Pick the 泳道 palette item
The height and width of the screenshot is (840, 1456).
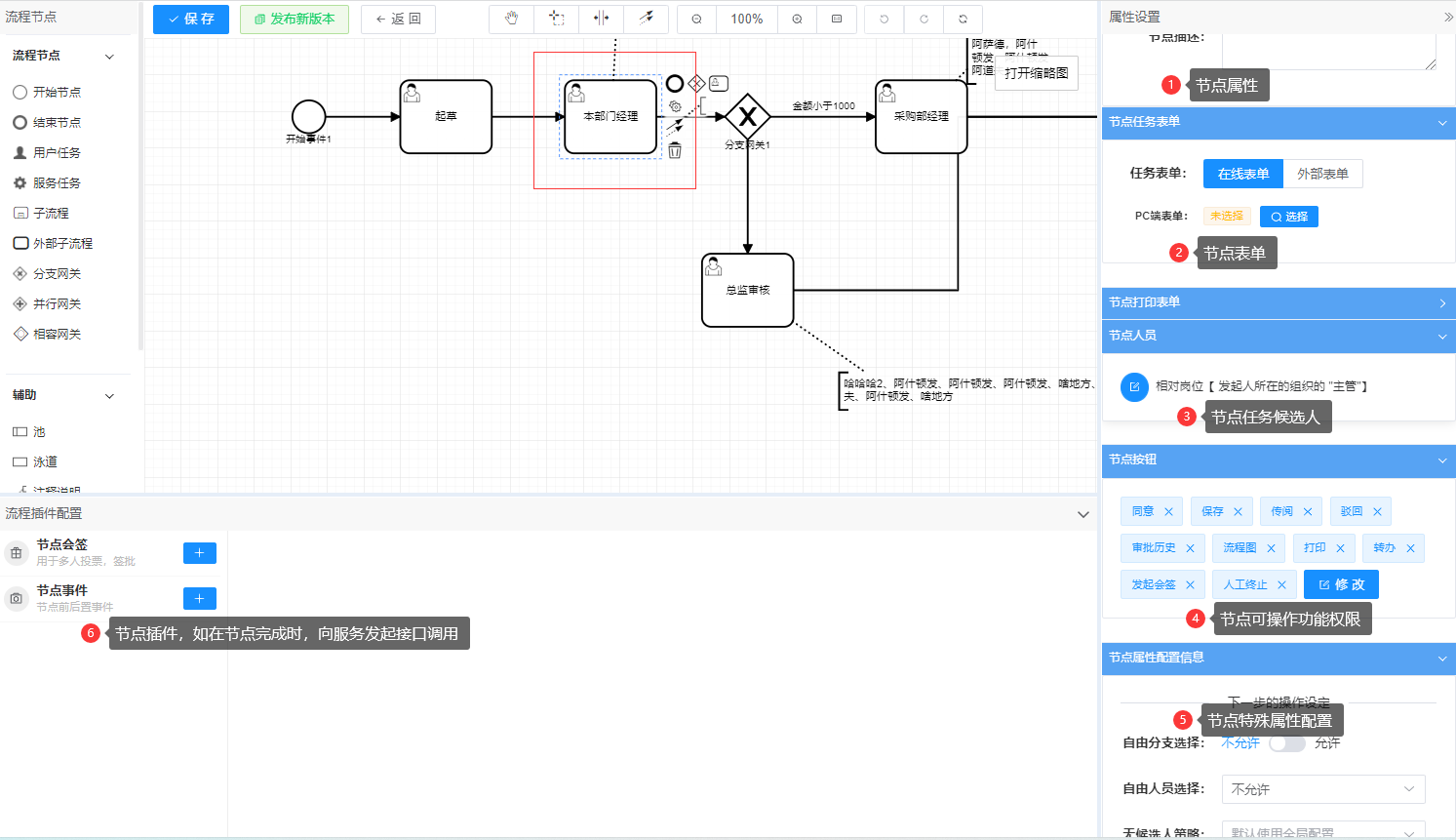coord(35,461)
